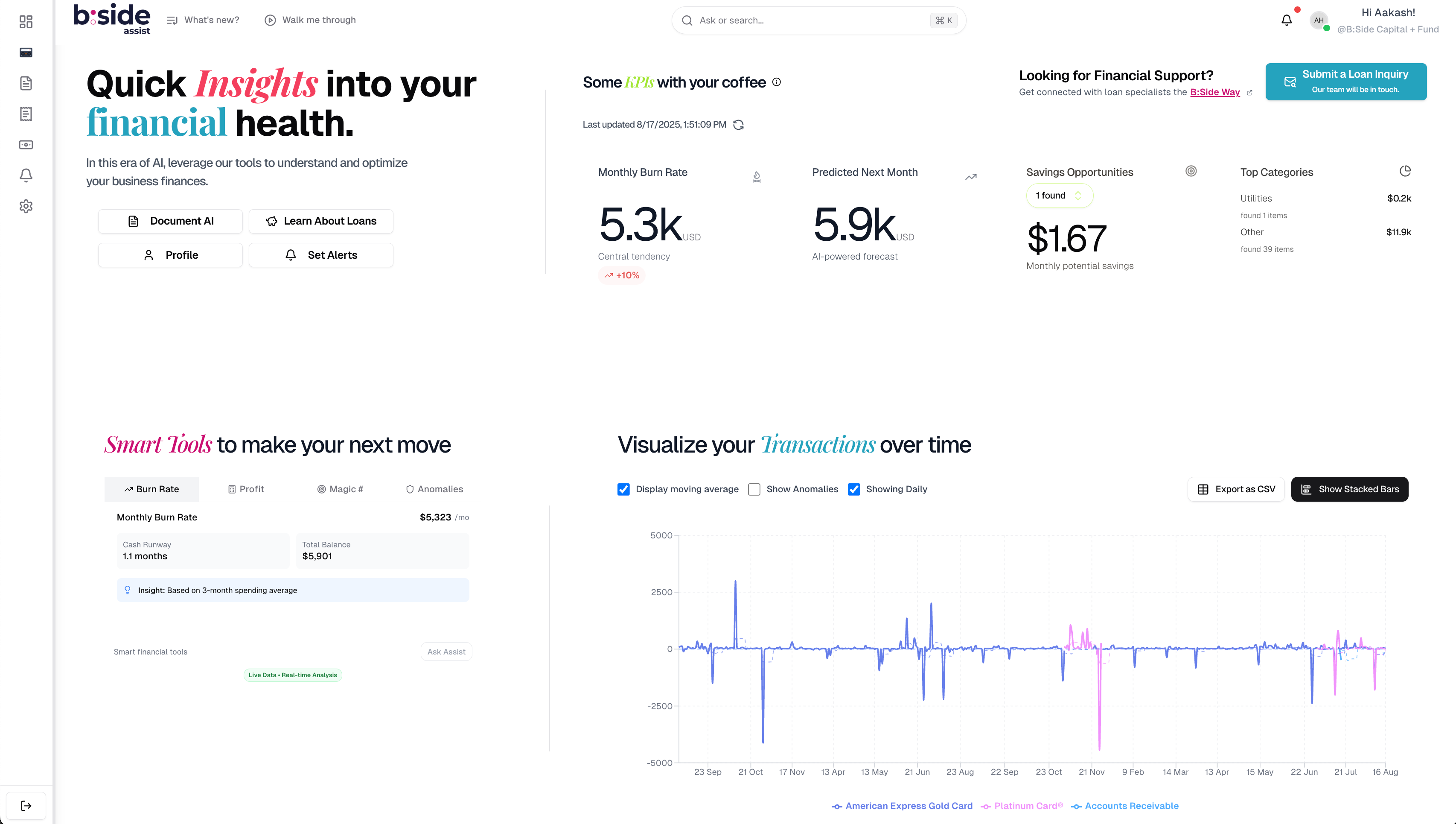Open the '1 found' savings opportunities dropdown
Viewport: 1456px width, 824px height.
pos(1059,195)
